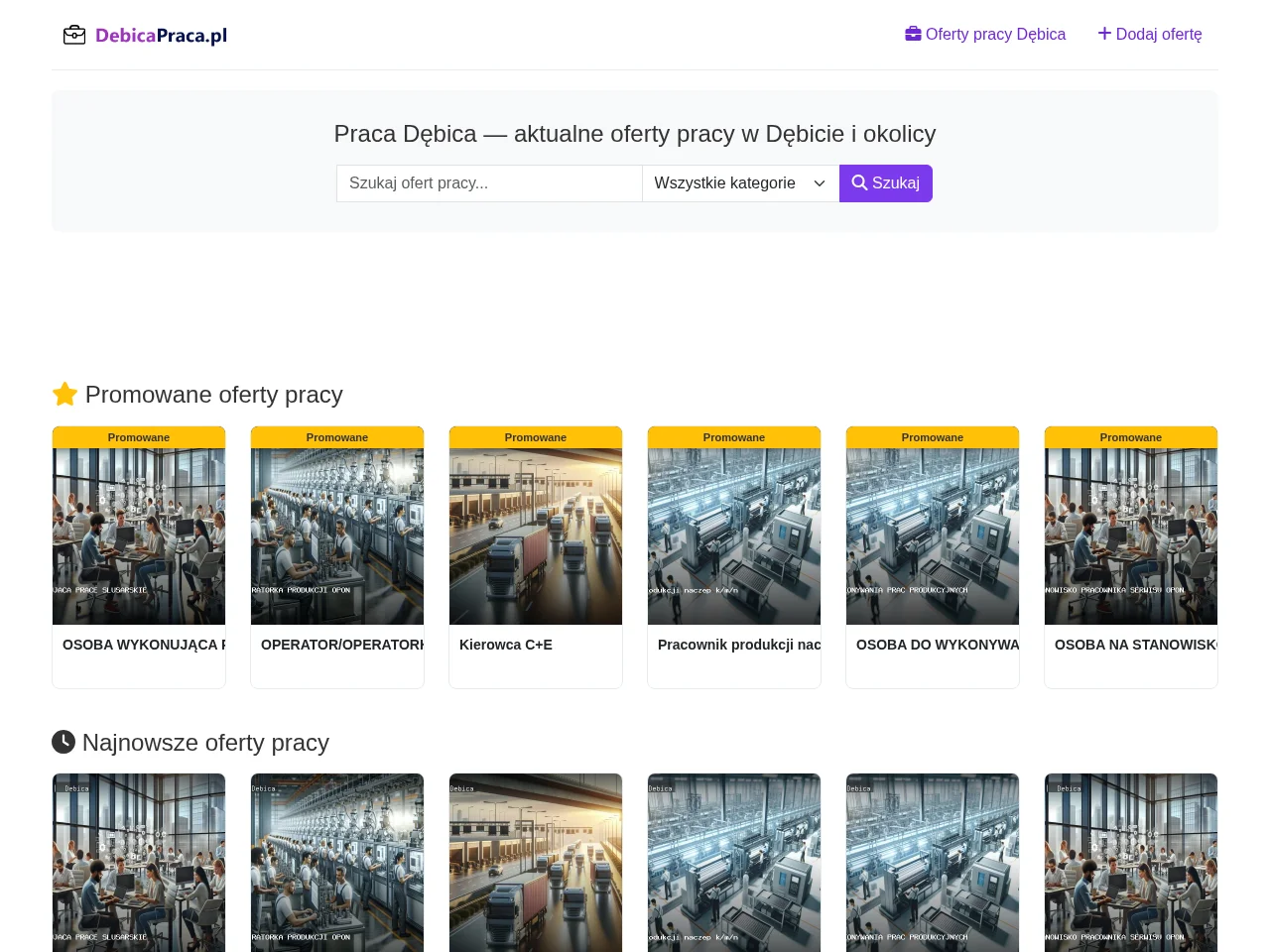The width and height of the screenshot is (1270, 952).
Task: Open promoted OSOBA WYKONUJĄCA offer thumbnail
Action: pyautogui.click(x=139, y=536)
